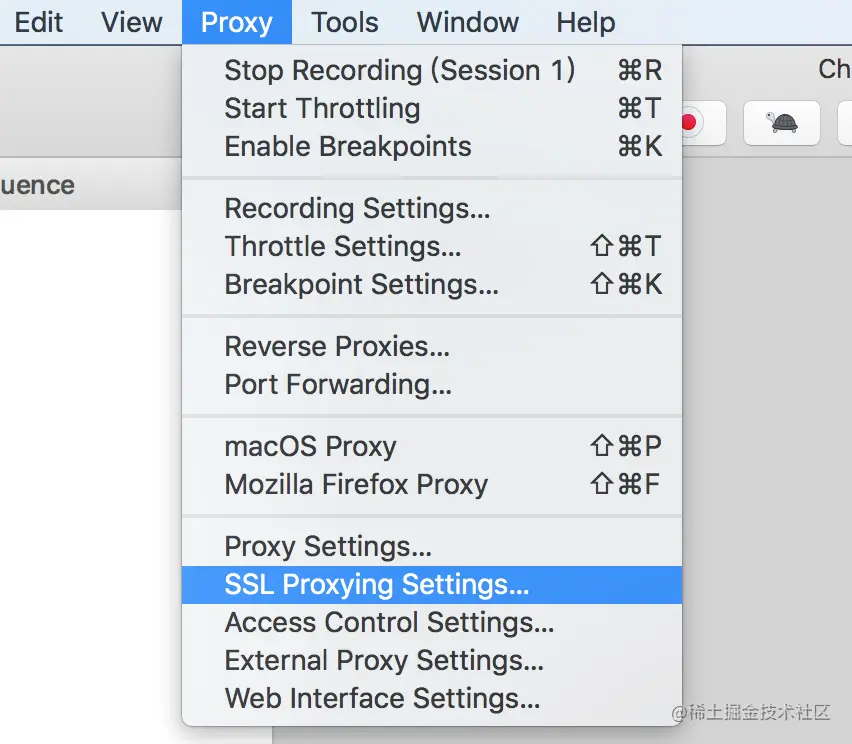Open Recording Settings dialog
This screenshot has width=852, height=744.
point(357,208)
